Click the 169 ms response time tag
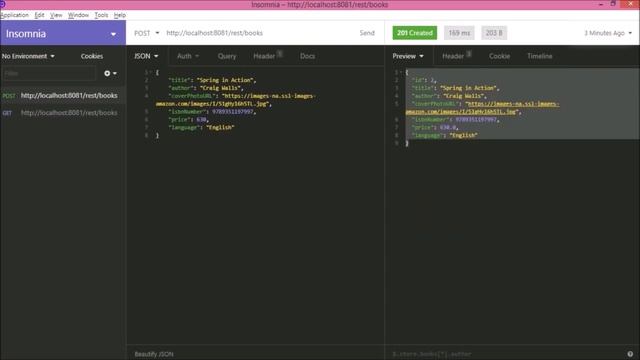Screen dimensions: 640x360 (x=459, y=33)
